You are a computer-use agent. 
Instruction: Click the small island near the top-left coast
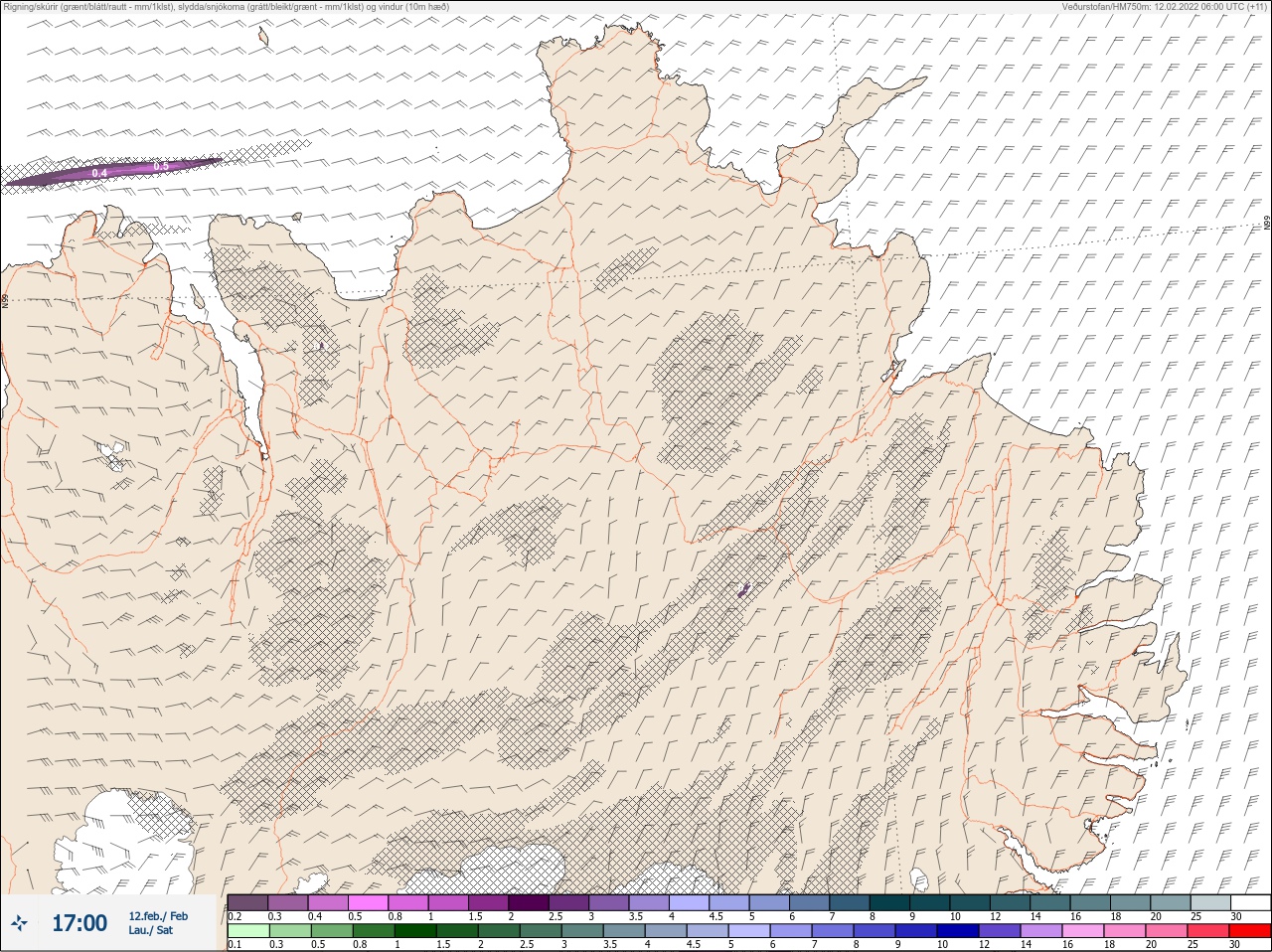coord(263,37)
